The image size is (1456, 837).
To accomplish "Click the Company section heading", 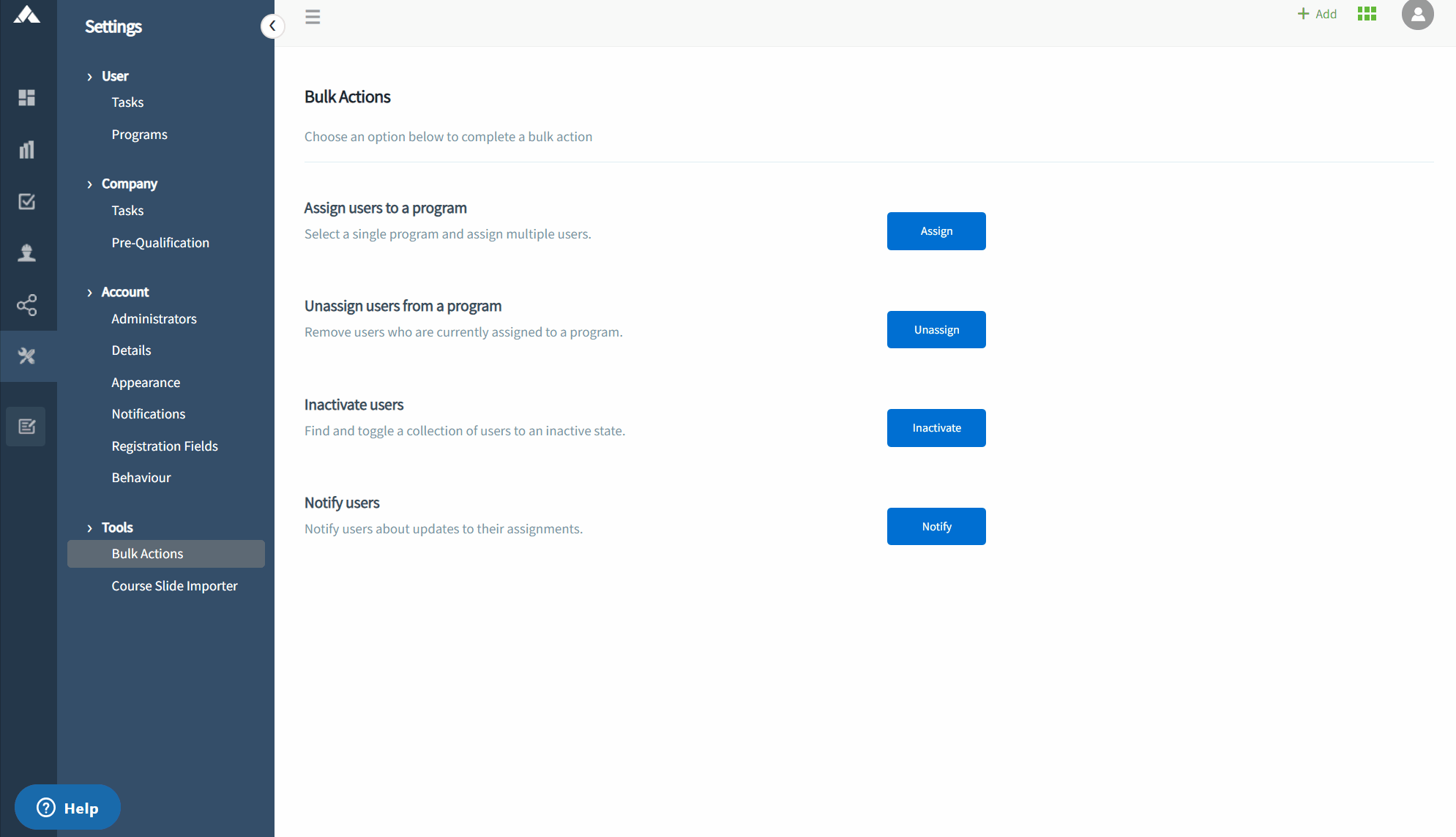I will (x=130, y=184).
